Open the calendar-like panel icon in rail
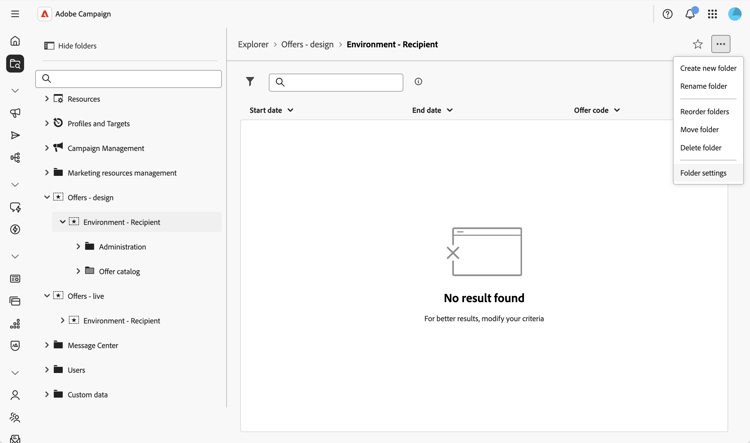 (15, 278)
